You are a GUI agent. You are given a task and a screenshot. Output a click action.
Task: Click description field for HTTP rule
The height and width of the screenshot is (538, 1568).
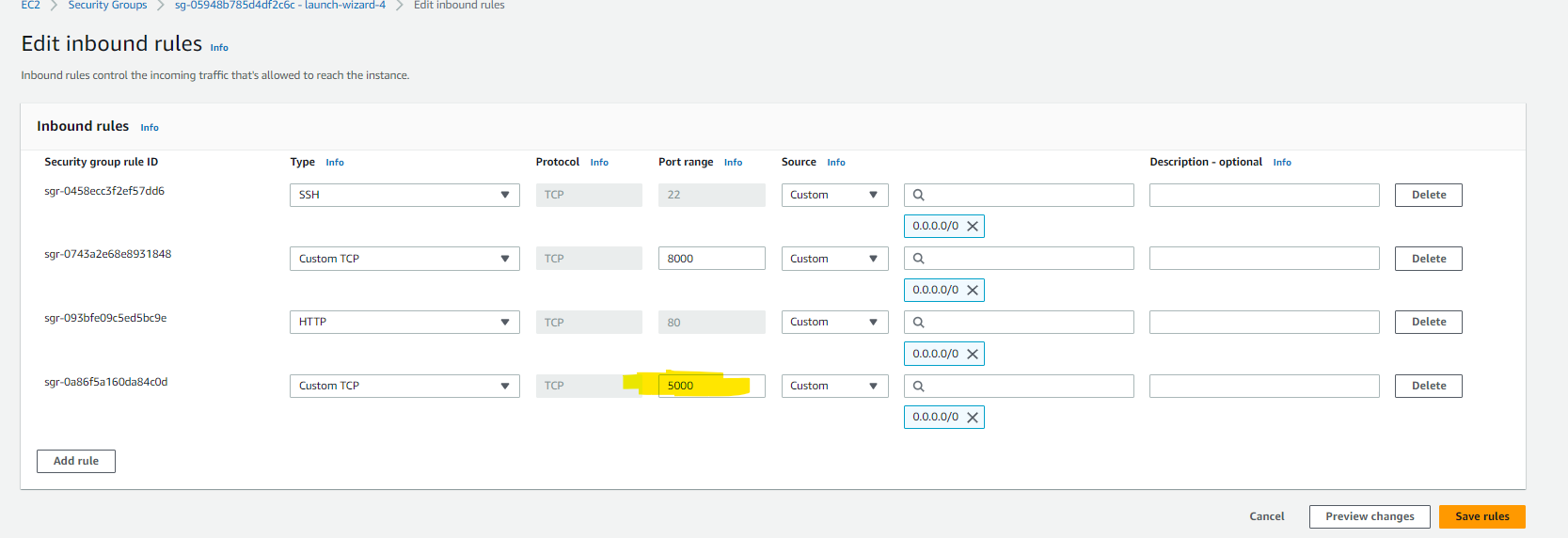click(x=1264, y=322)
